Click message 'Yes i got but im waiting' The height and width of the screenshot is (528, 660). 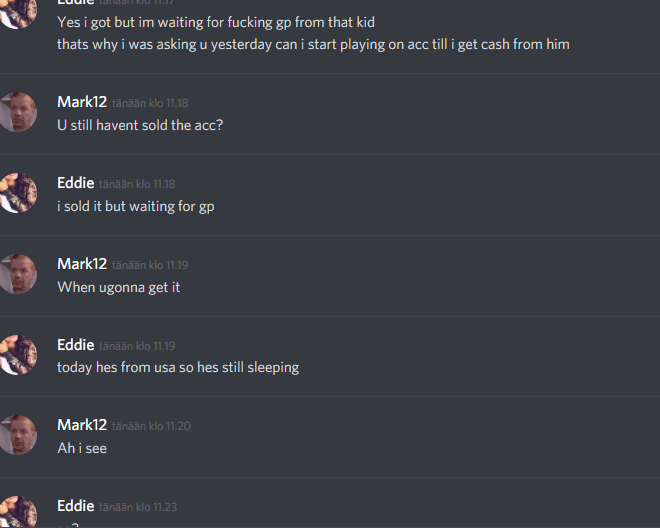pyautogui.click(x=216, y=22)
